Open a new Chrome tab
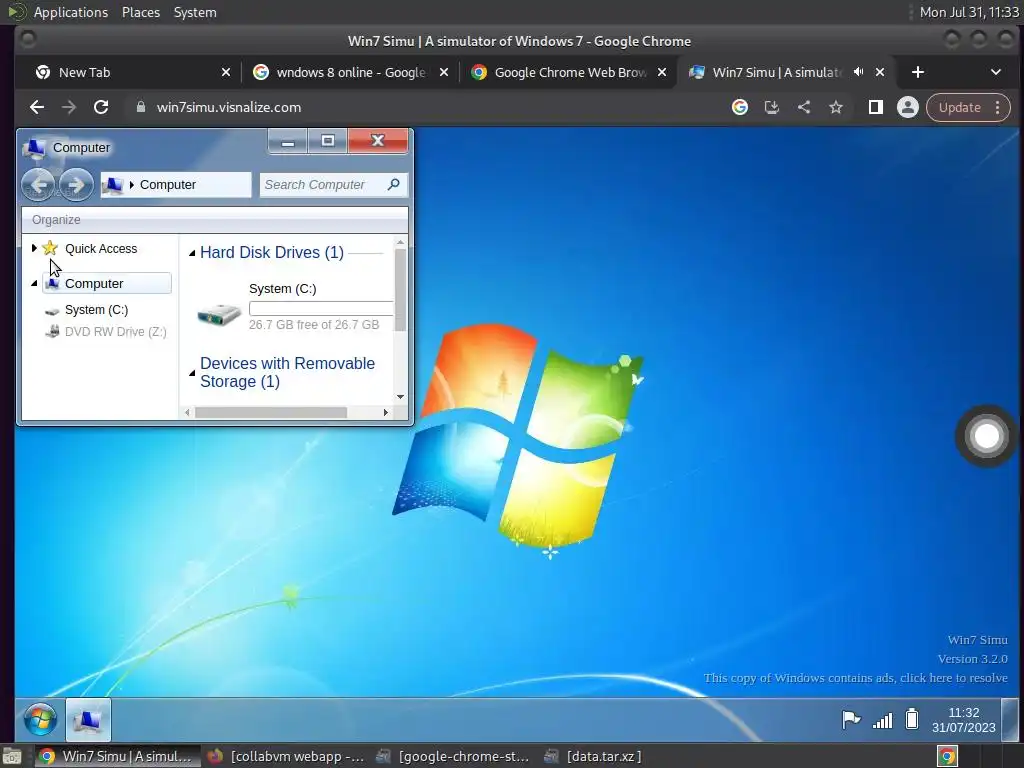1024x768 pixels. (918, 72)
